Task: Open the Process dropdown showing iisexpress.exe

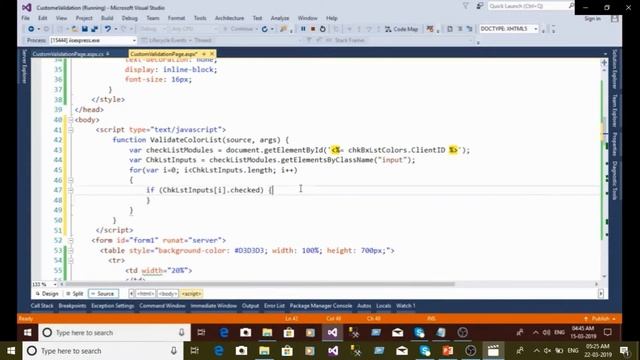Action: [x=93, y=40]
